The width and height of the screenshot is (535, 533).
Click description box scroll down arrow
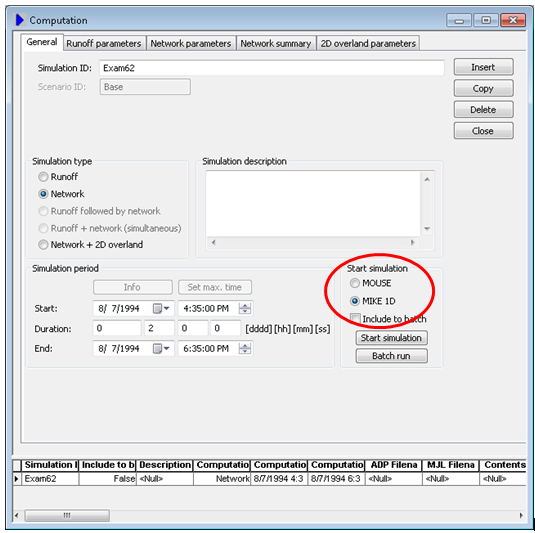pos(427,229)
